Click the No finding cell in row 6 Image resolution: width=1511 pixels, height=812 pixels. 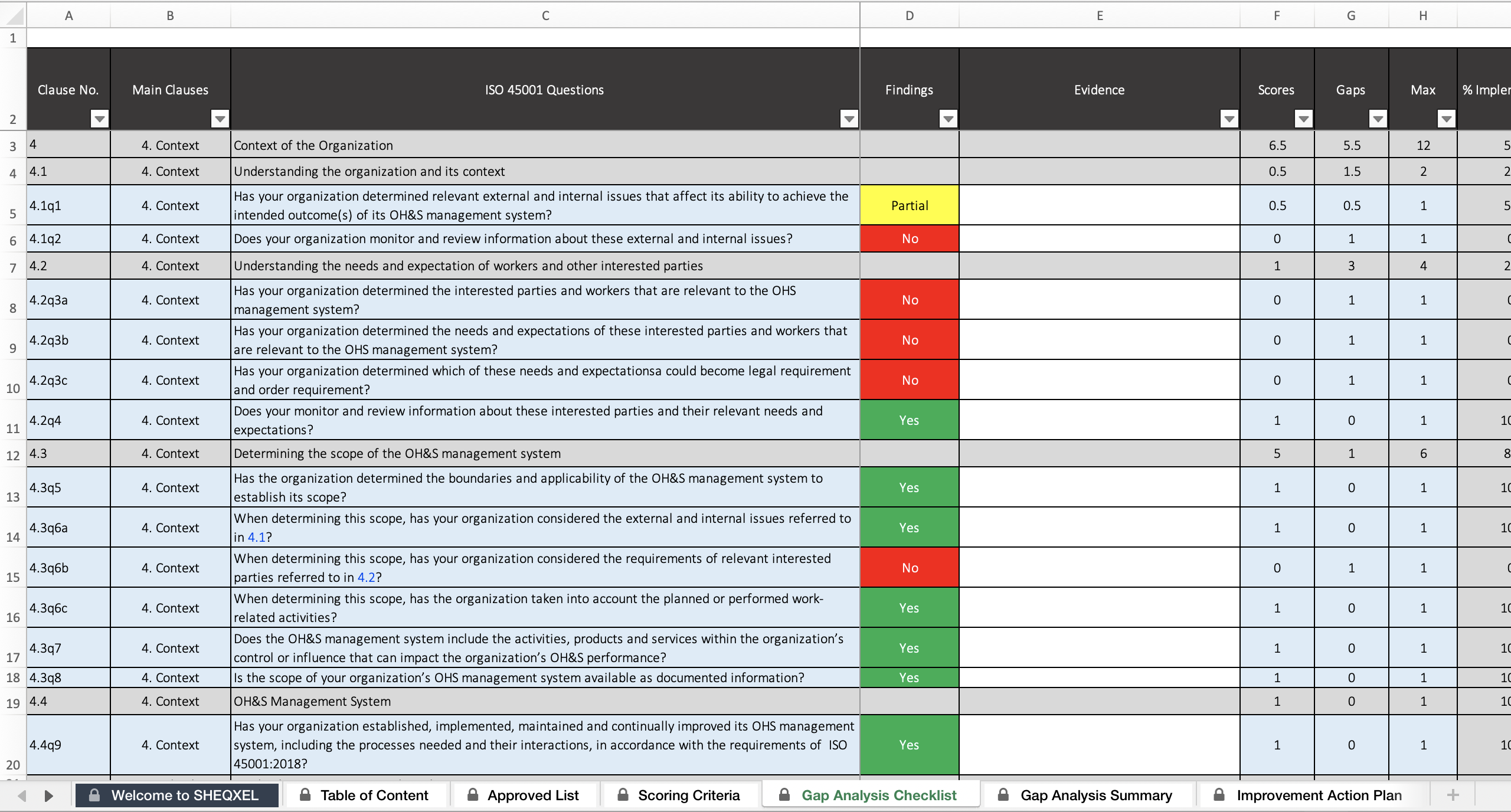pos(909,238)
